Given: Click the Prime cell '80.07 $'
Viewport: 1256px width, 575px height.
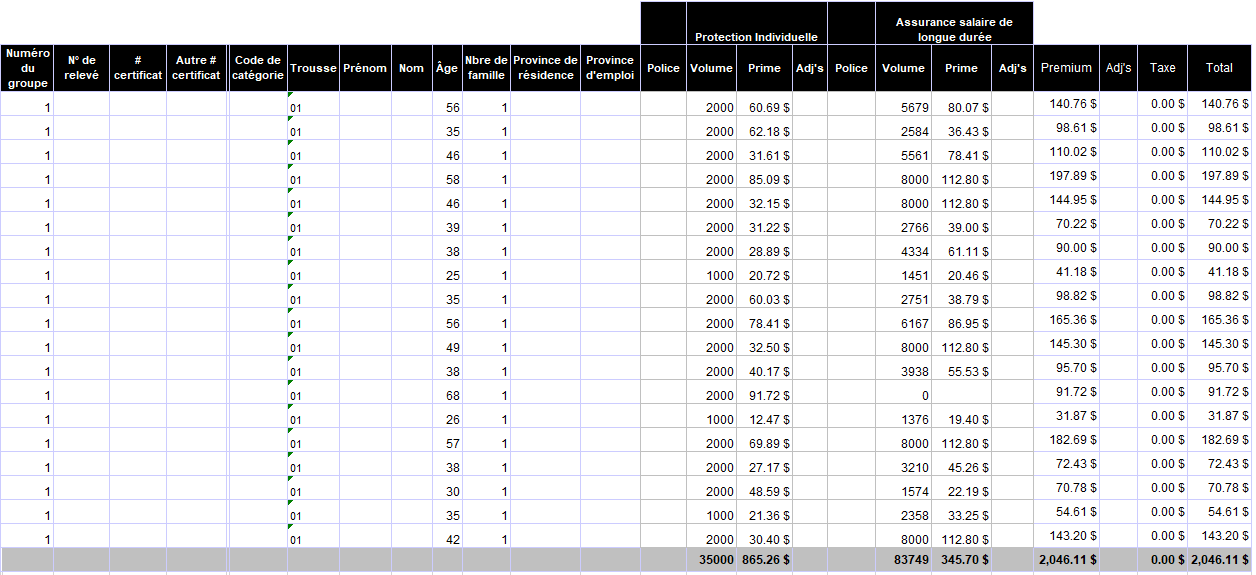Looking at the screenshot, I should pos(962,104).
